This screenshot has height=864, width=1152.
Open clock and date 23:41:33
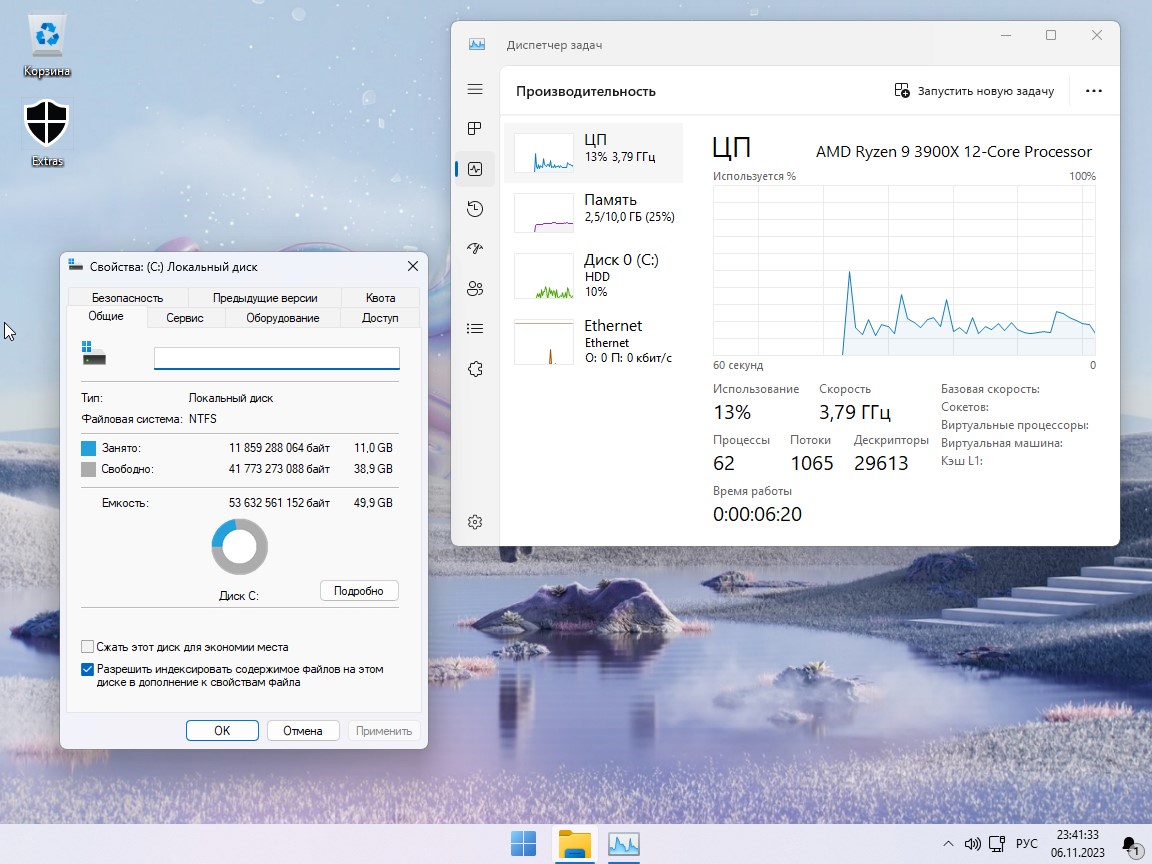1078,843
